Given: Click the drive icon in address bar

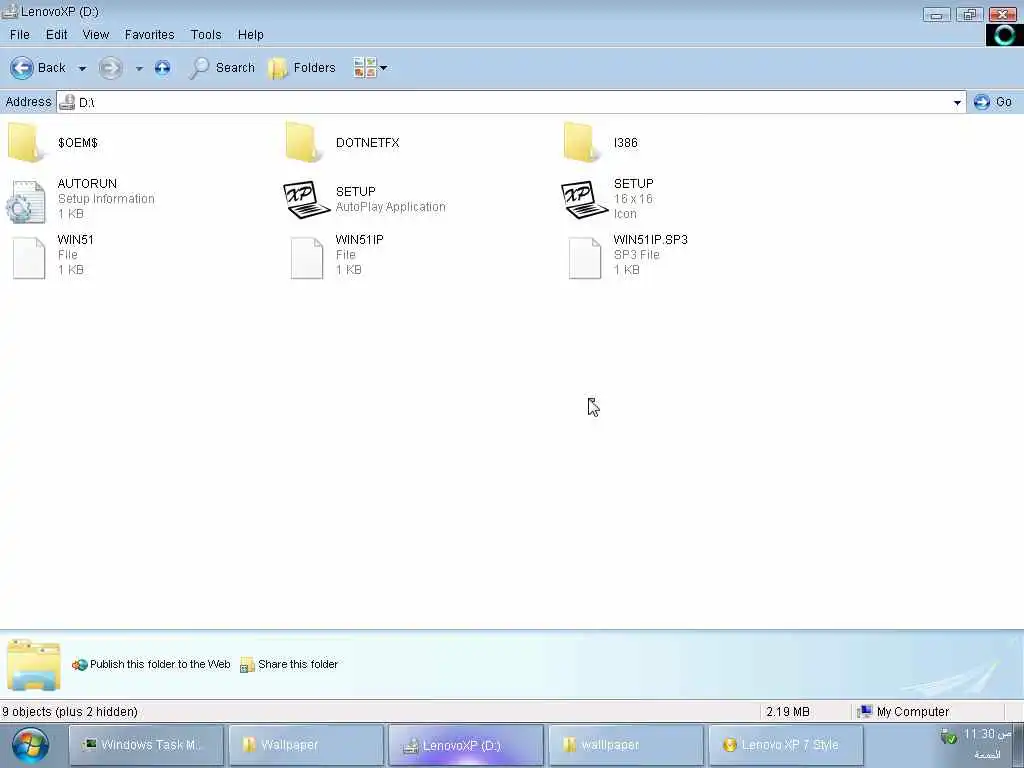Looking at the screenshot, I should pos(67,103).
